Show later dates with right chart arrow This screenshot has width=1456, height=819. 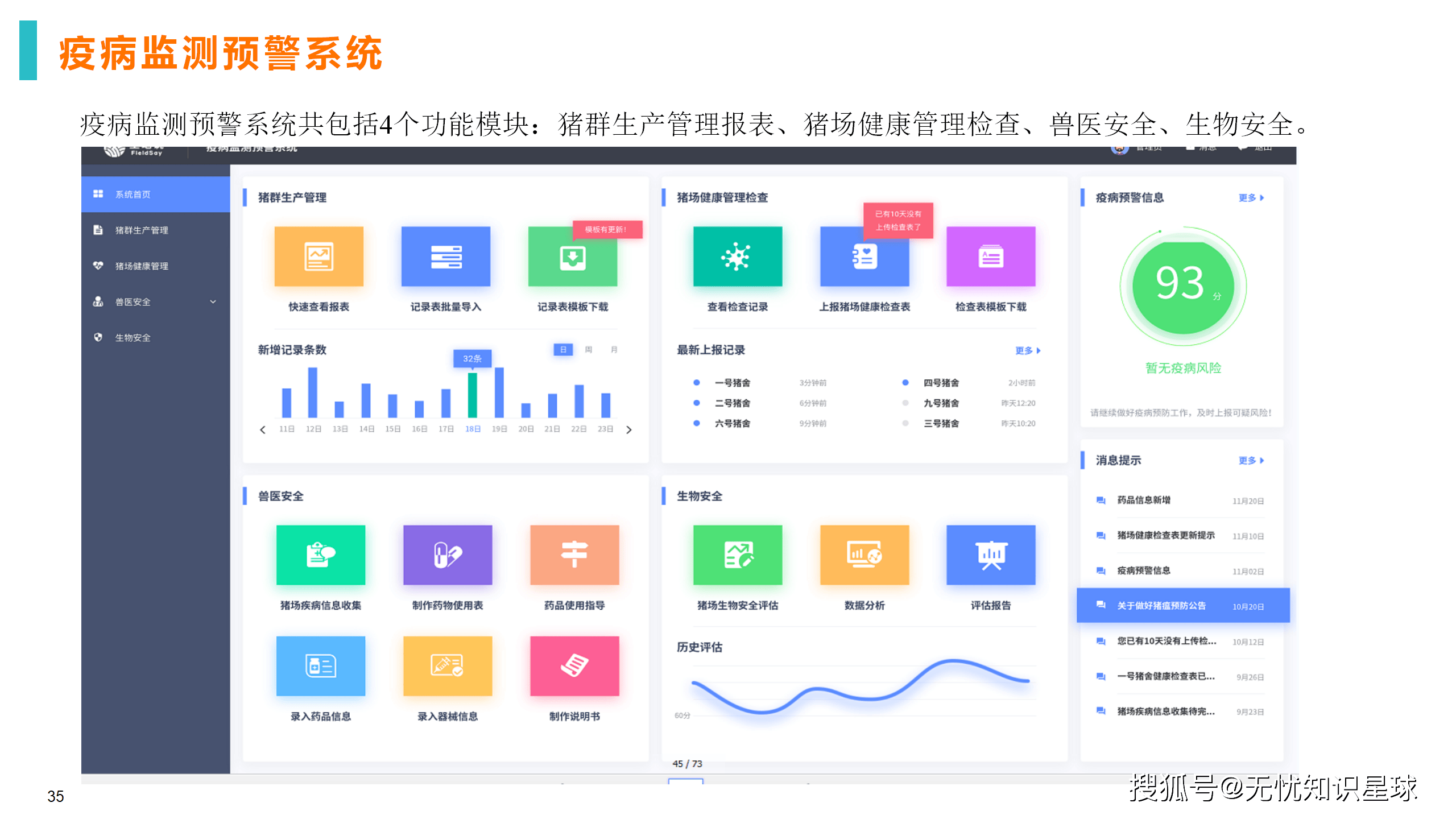click(x=628, y=429)
